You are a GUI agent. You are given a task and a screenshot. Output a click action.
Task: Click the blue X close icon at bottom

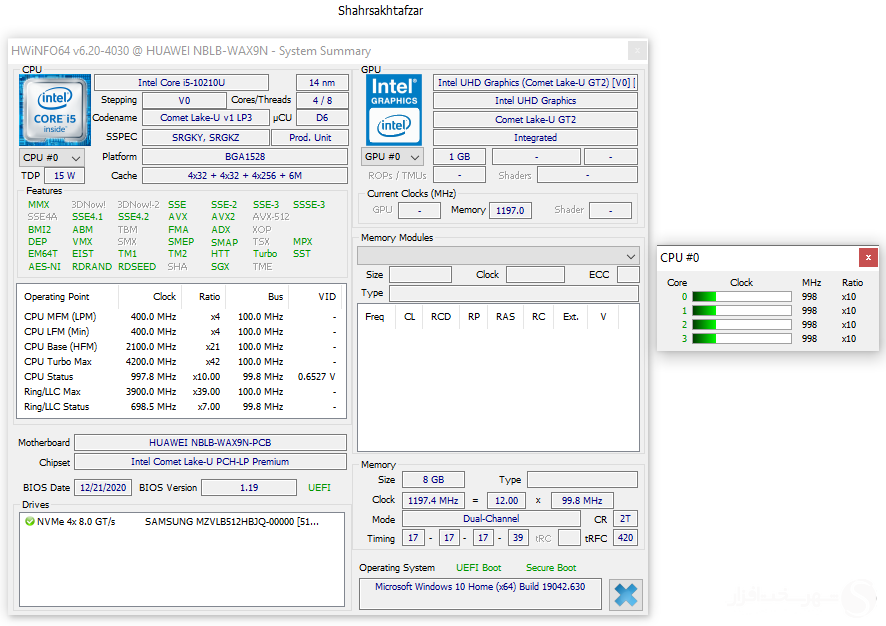pos(626,594)
